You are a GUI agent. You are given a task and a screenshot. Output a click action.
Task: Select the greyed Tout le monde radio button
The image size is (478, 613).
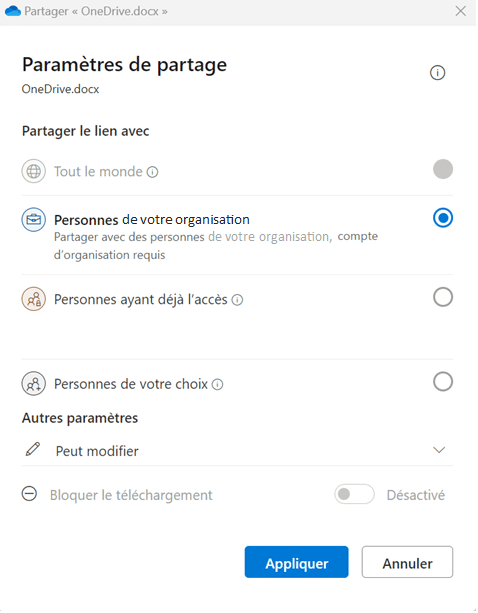click(x=443, y=169)
